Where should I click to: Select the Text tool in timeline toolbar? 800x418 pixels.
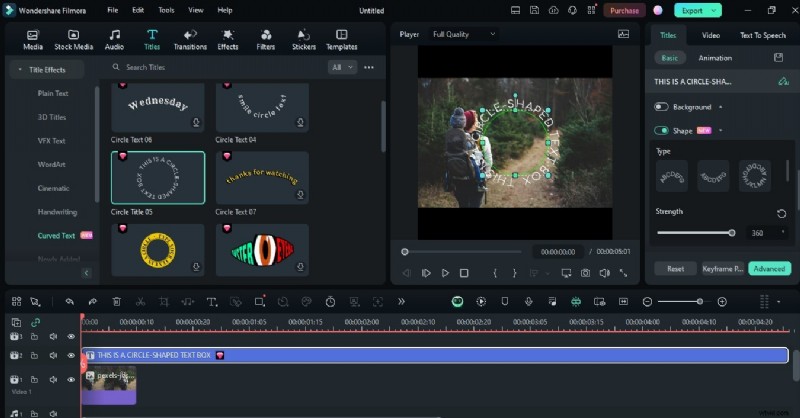pyautogui.click(x=212, y=301)
